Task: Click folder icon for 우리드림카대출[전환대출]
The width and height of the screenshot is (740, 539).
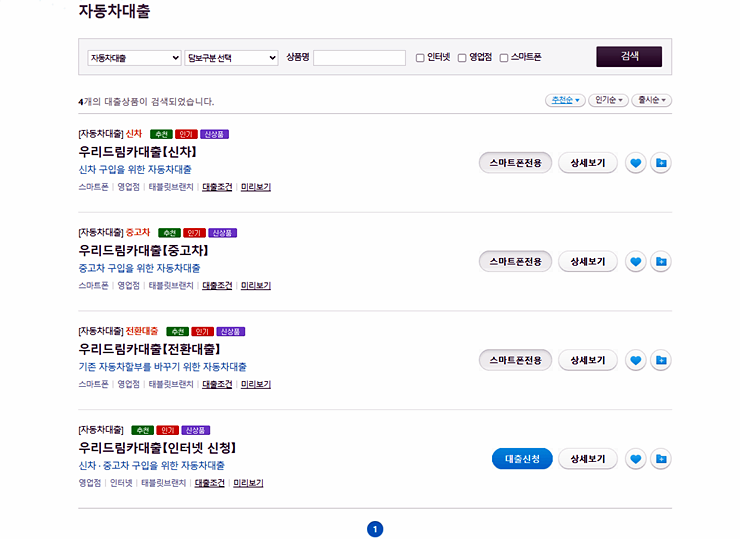Action: tap(661, 360)
